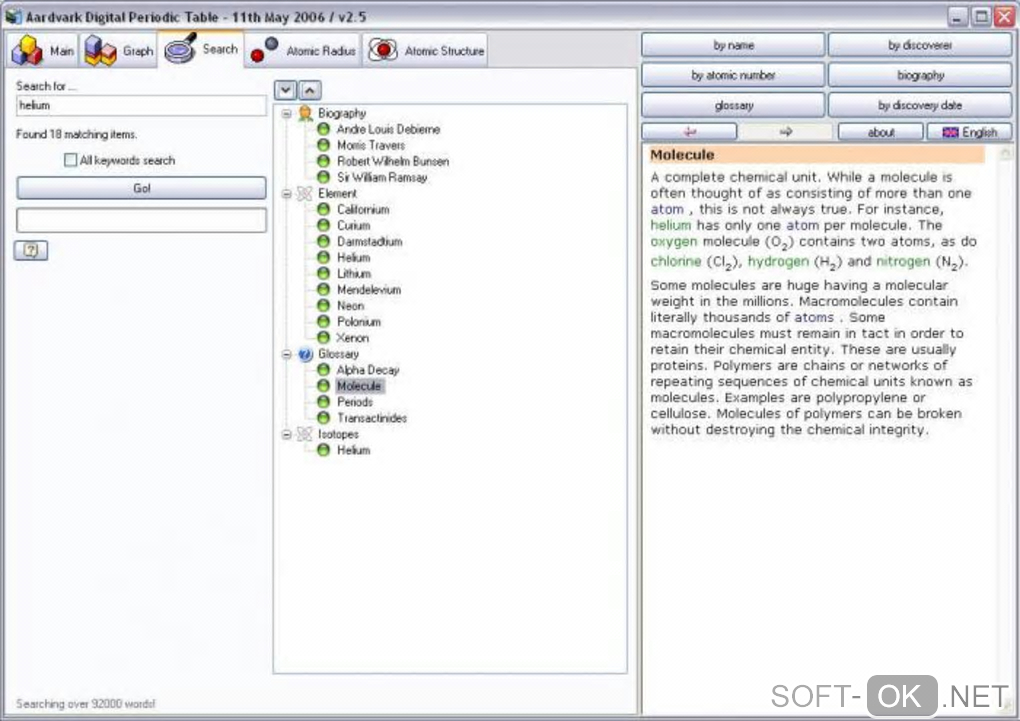
Task: Follow the chlorine link in text
Action: (676, 261)
